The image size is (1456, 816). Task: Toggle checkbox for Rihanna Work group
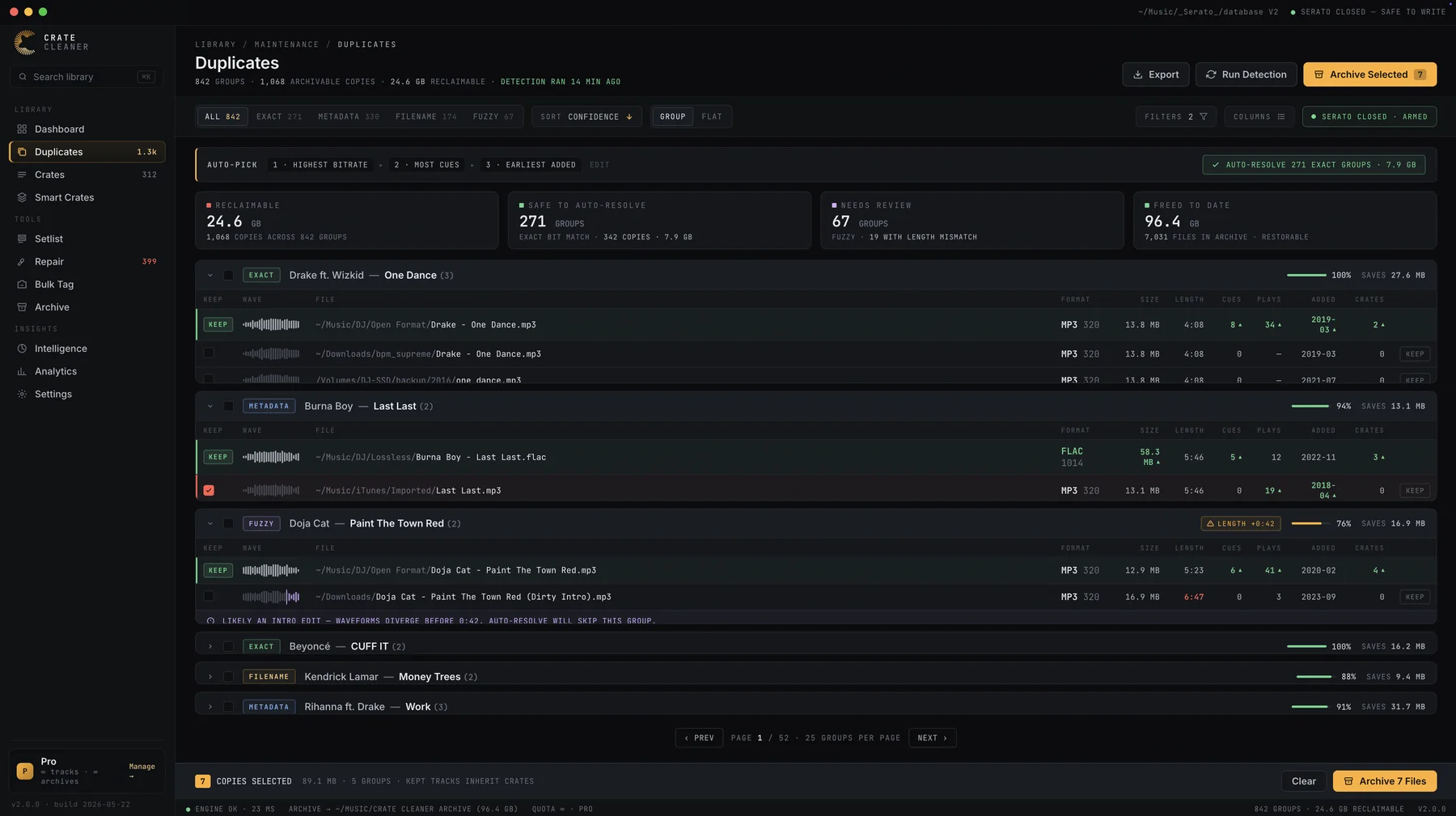(229, 707)
